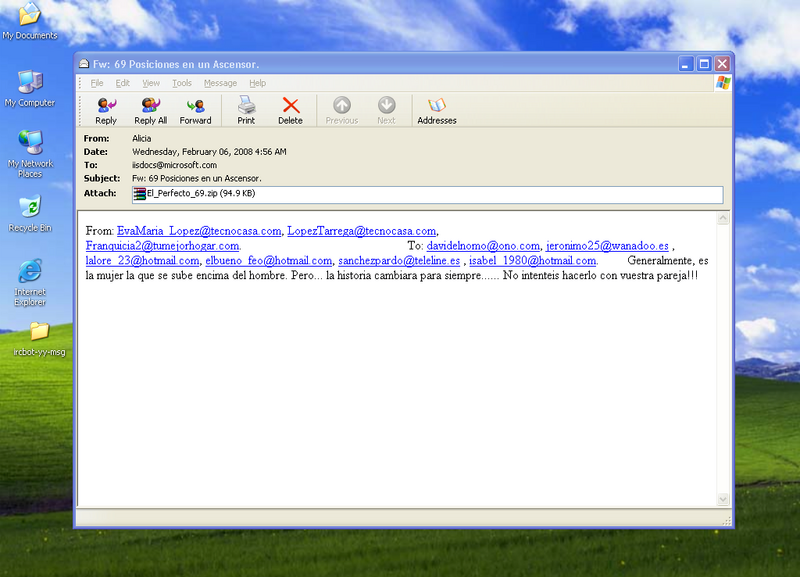Delete the message with the red X

point(290,106)
